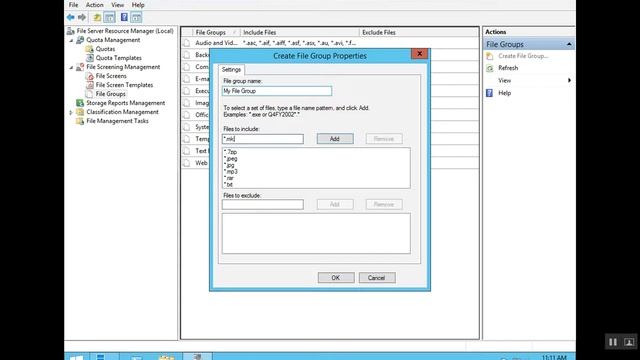Click the Forward arrow in toolbar
This screenshot has width=640, height=360.
coord(82,17)
